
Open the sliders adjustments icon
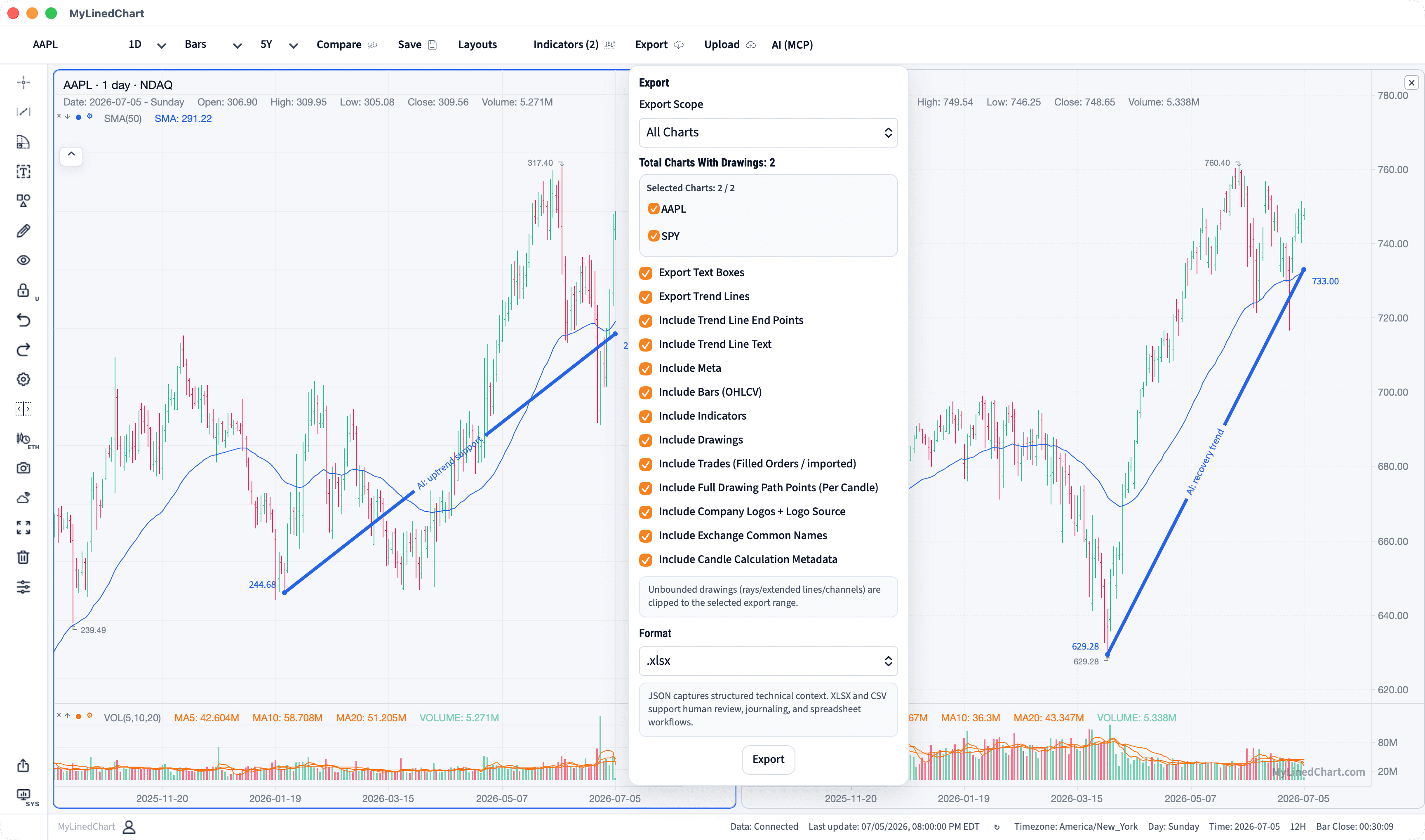tap(23, 587)
